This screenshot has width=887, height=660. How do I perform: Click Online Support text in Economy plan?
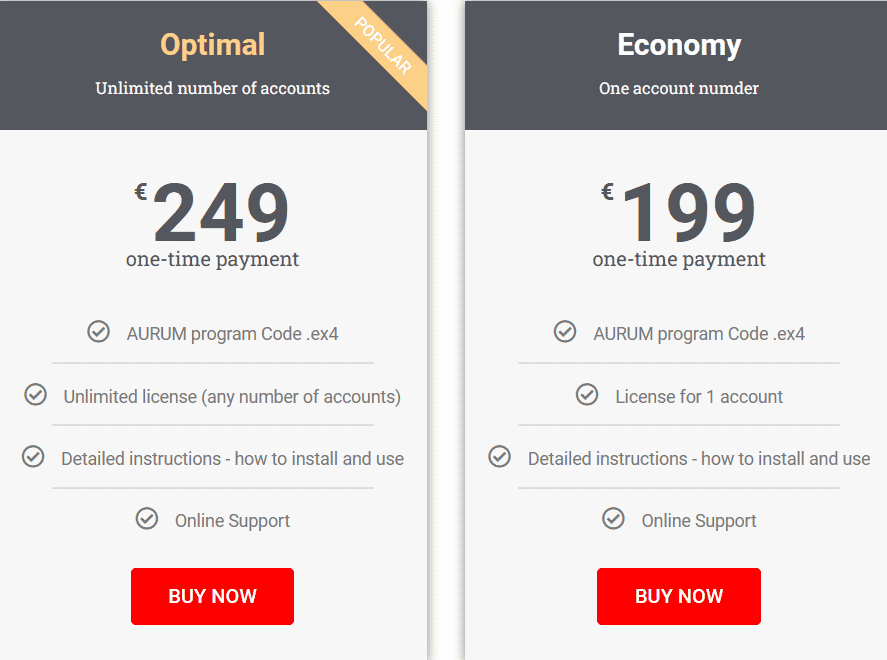[x=699, y=521]
